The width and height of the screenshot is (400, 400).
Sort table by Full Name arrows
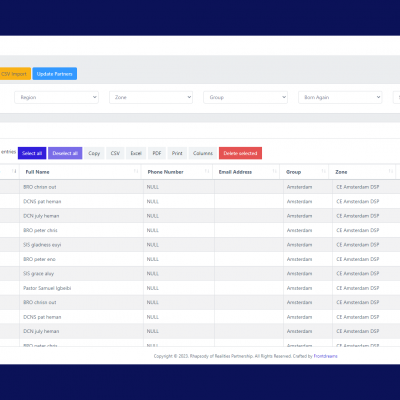click(x=136, y=171)
